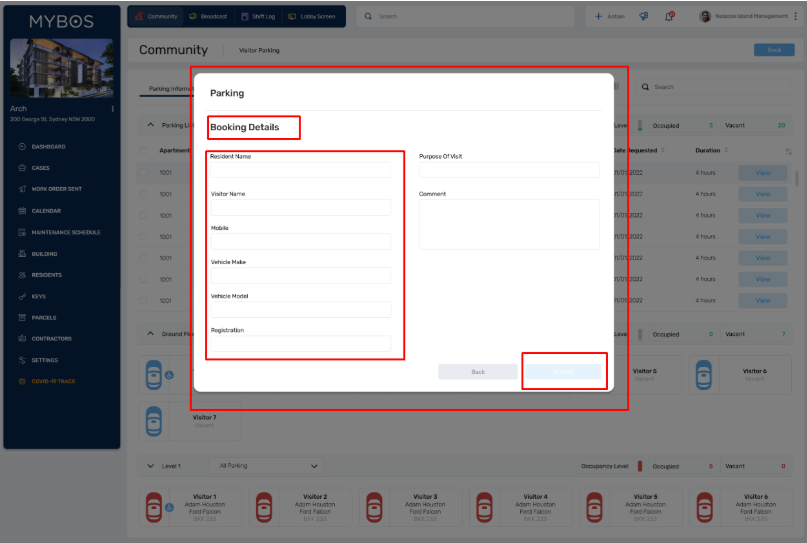807x543 pixels.
Task: Expand the All Parking dropdown
Action: [x=268, y=466]
